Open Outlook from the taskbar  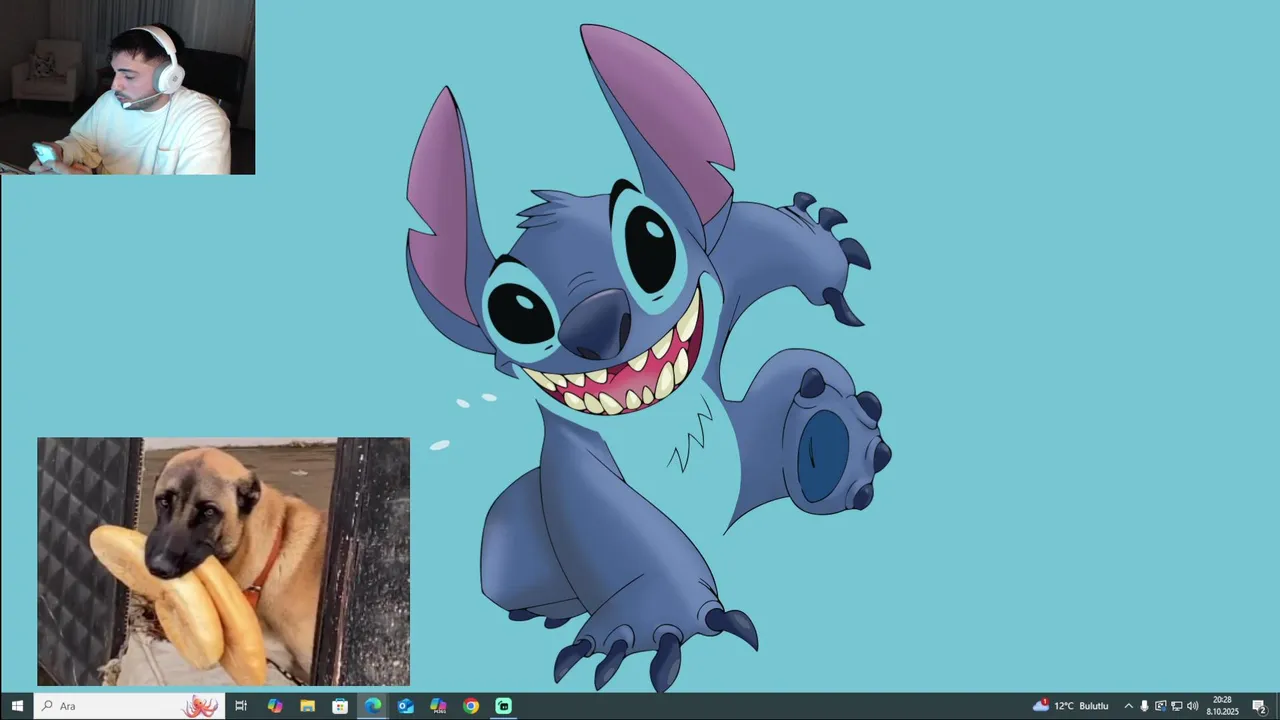coord(406,706)
